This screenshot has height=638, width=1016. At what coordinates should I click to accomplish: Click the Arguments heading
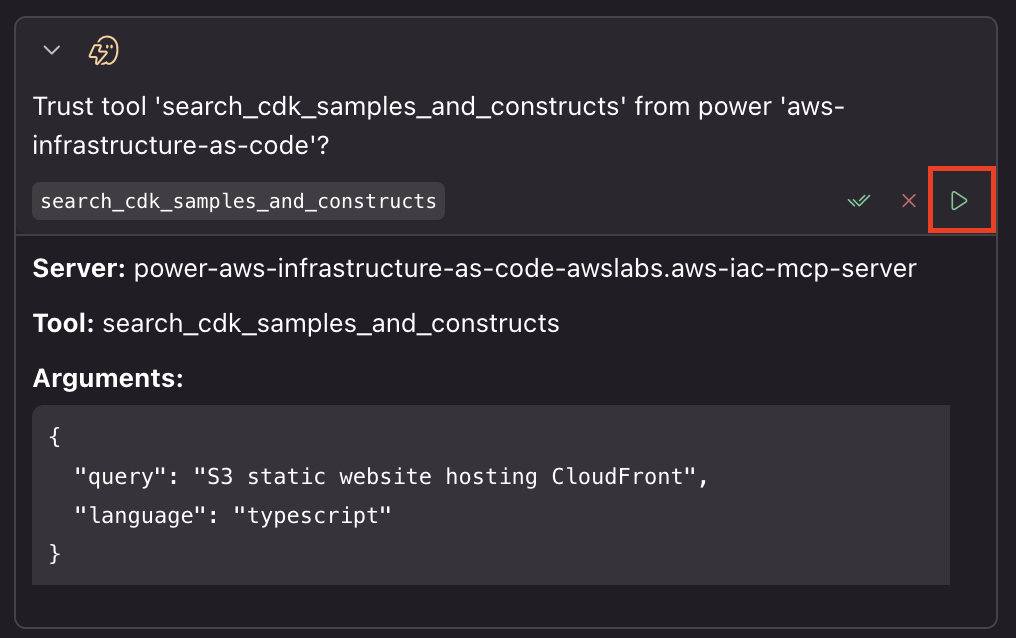108,378
